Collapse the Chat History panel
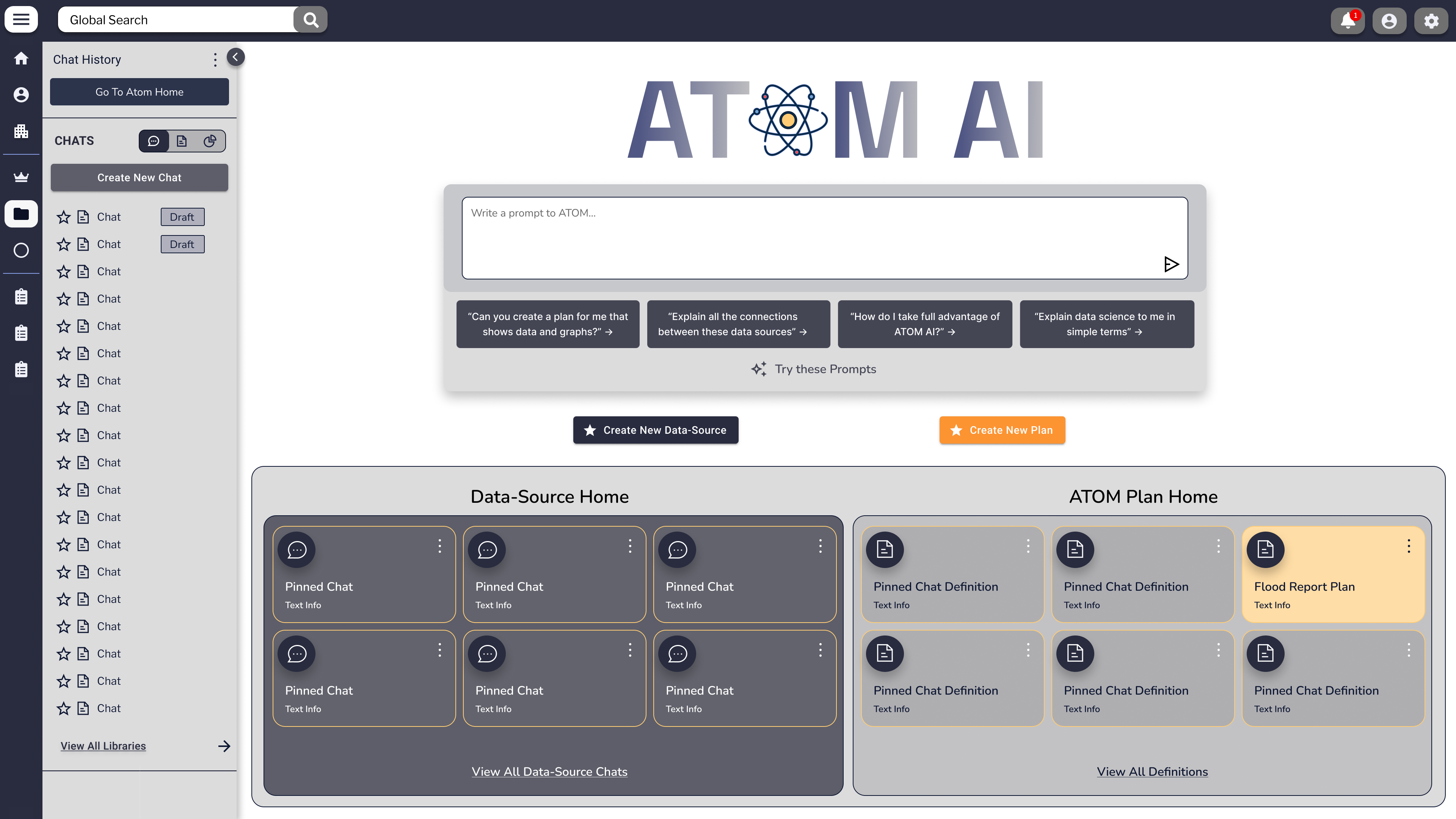The width and height of the screenshot is (1456, 819). [235, 56]
